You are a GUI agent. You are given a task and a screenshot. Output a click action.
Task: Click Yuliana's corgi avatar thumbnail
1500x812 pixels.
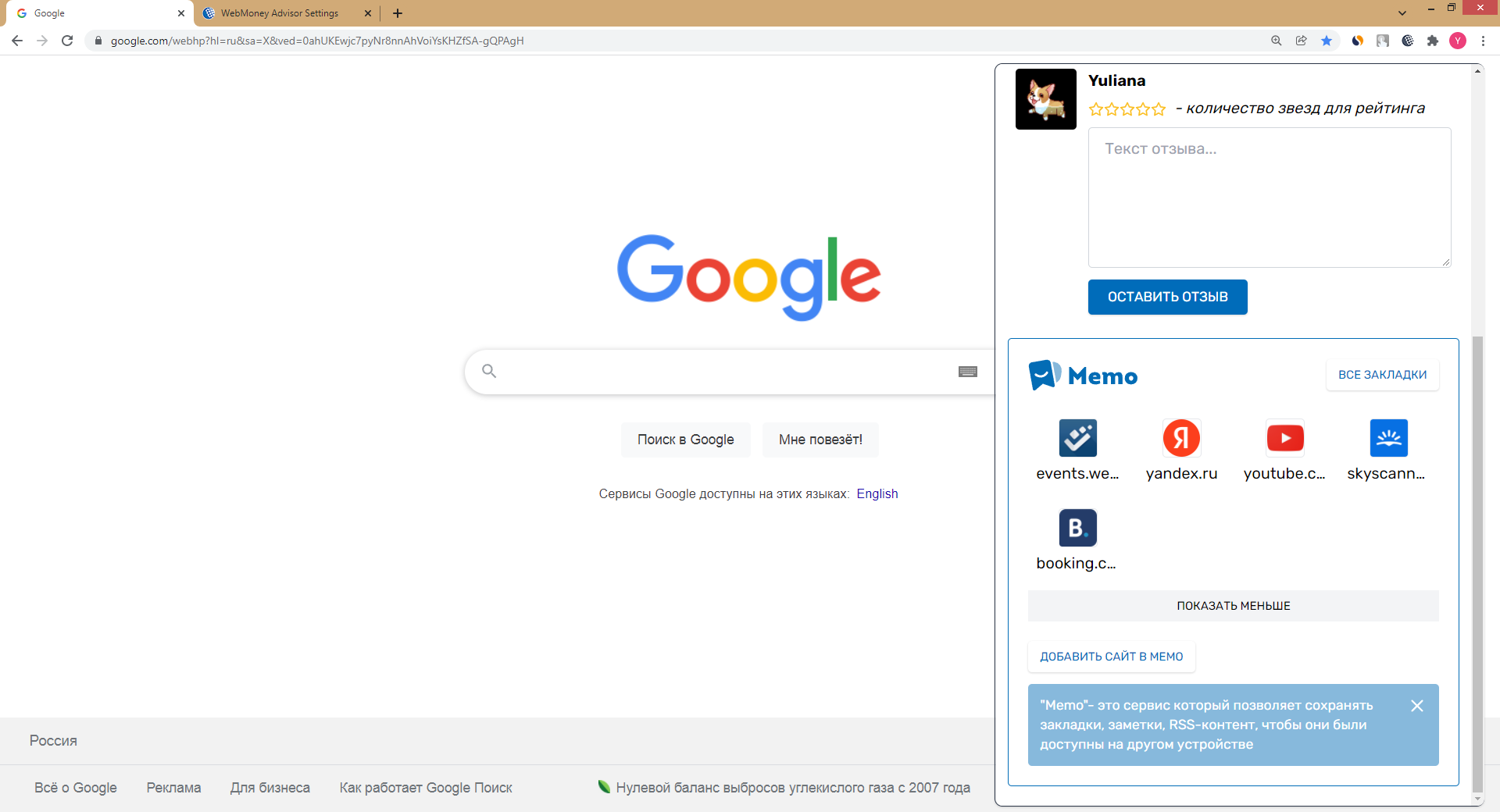[x=1046, y=99]
